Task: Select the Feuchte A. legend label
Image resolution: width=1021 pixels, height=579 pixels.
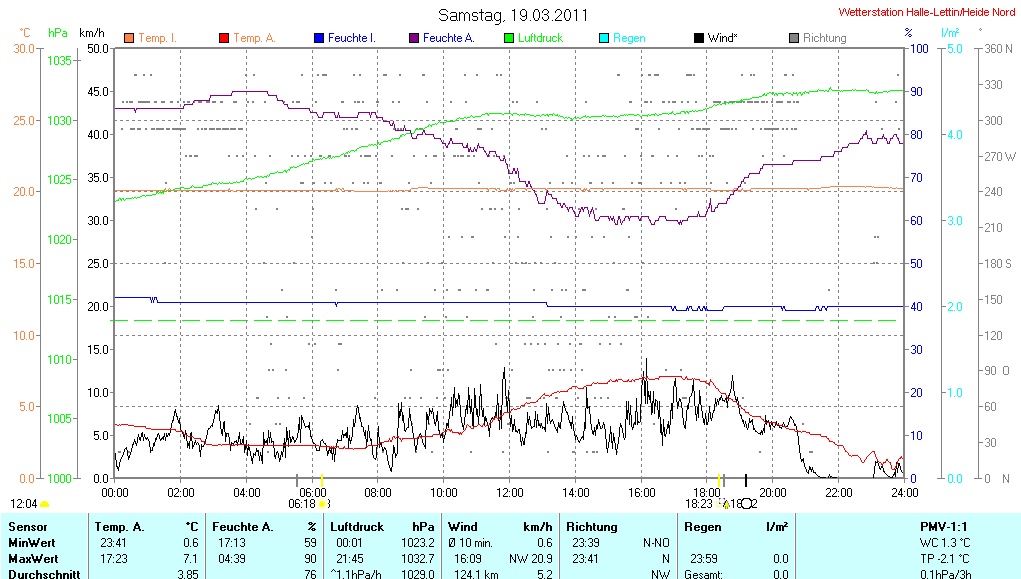Action: point(448,38)
